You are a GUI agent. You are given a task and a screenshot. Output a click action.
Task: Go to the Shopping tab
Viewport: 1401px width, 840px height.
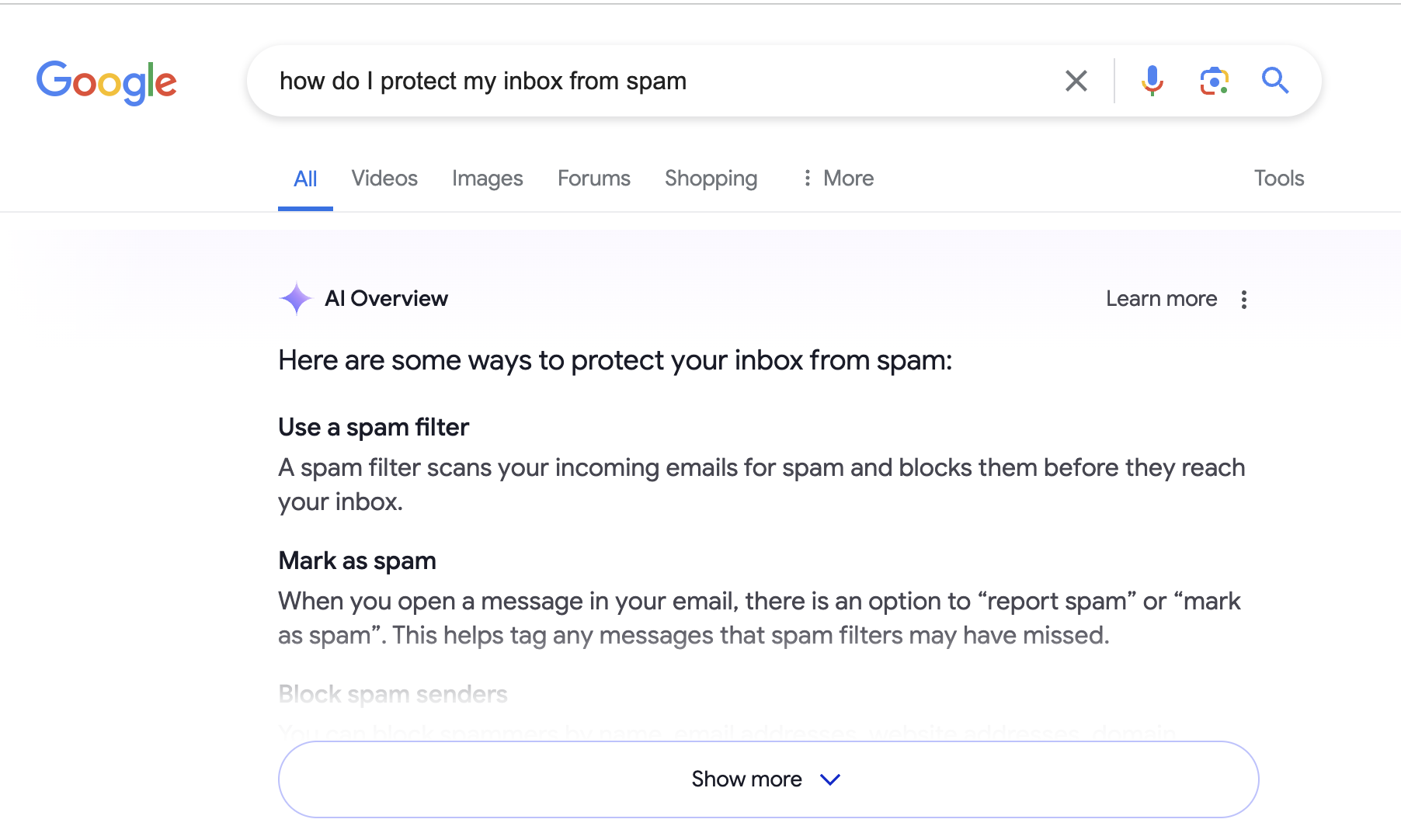pyautogui.click(x=711, y=179)
